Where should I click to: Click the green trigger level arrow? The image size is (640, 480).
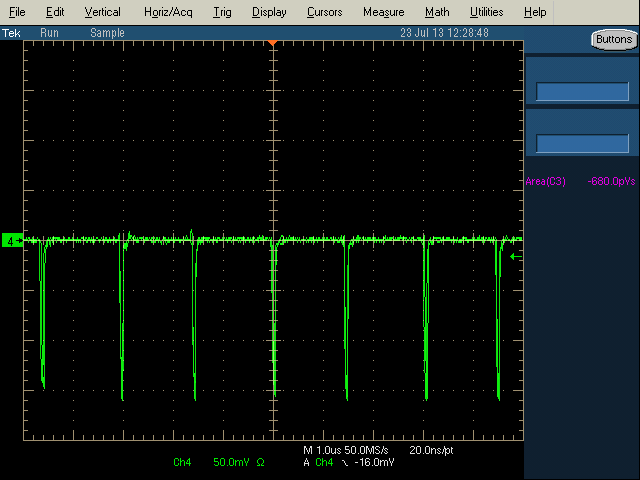pos(516,257)
